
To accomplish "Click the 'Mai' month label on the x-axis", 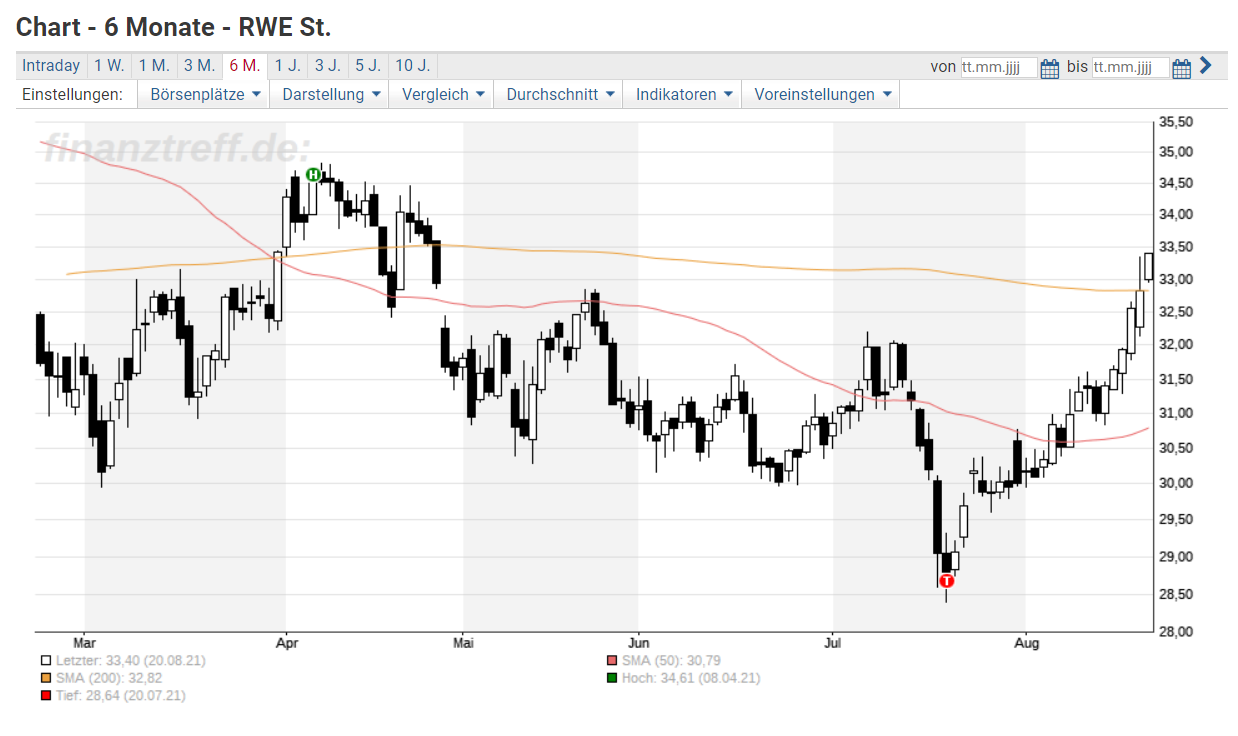I will click(x=463, y=643).
